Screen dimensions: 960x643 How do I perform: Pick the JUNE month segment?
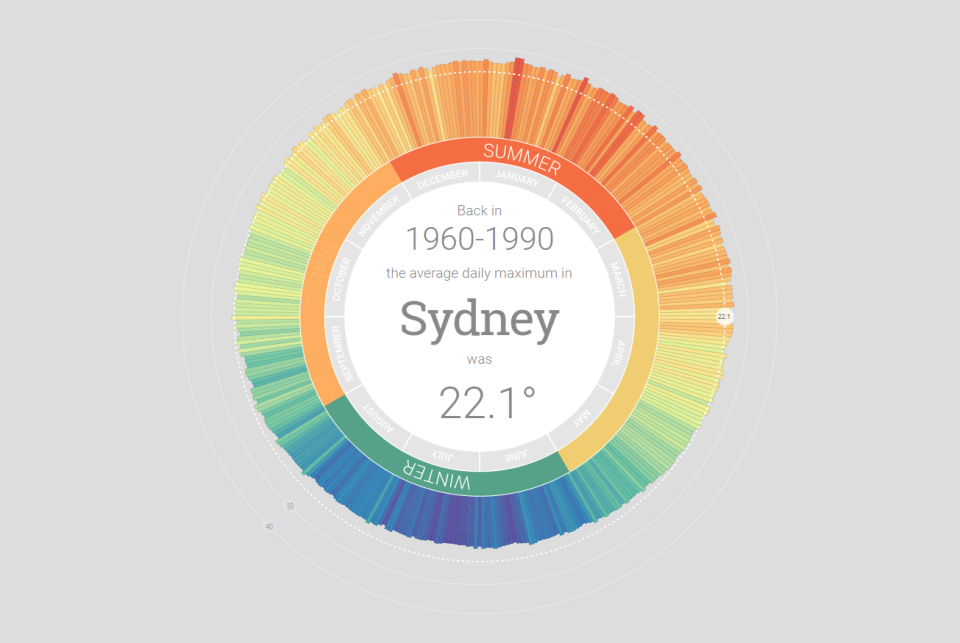(x=515, y=457)
